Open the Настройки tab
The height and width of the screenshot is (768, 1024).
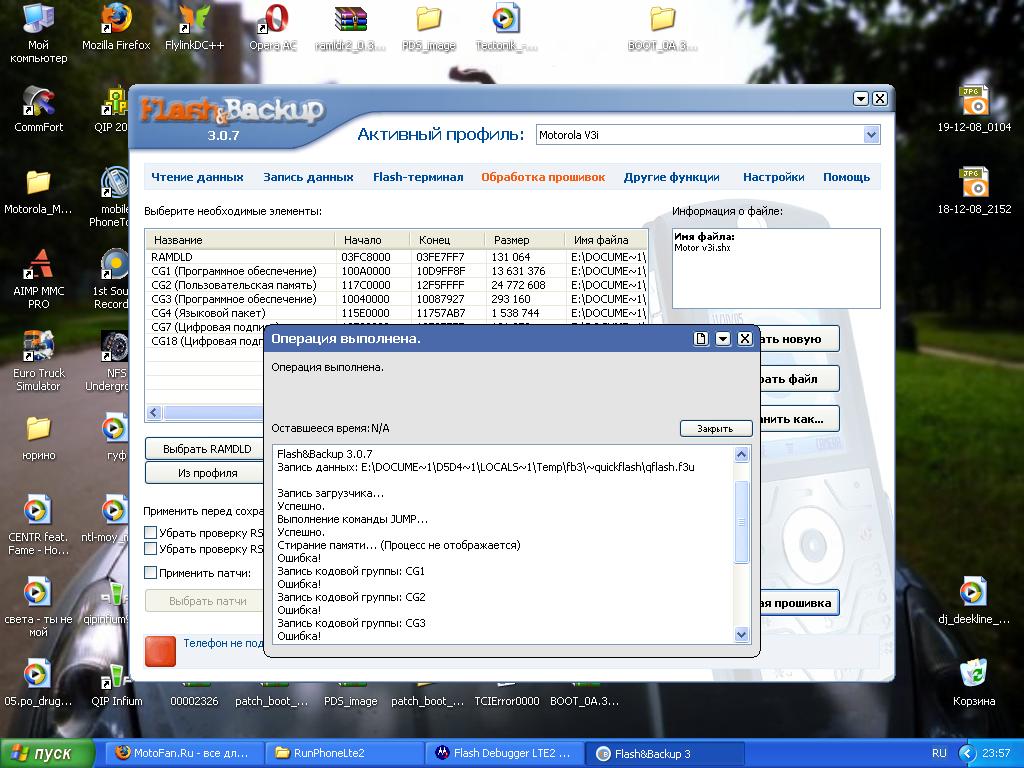click(774, 177)
